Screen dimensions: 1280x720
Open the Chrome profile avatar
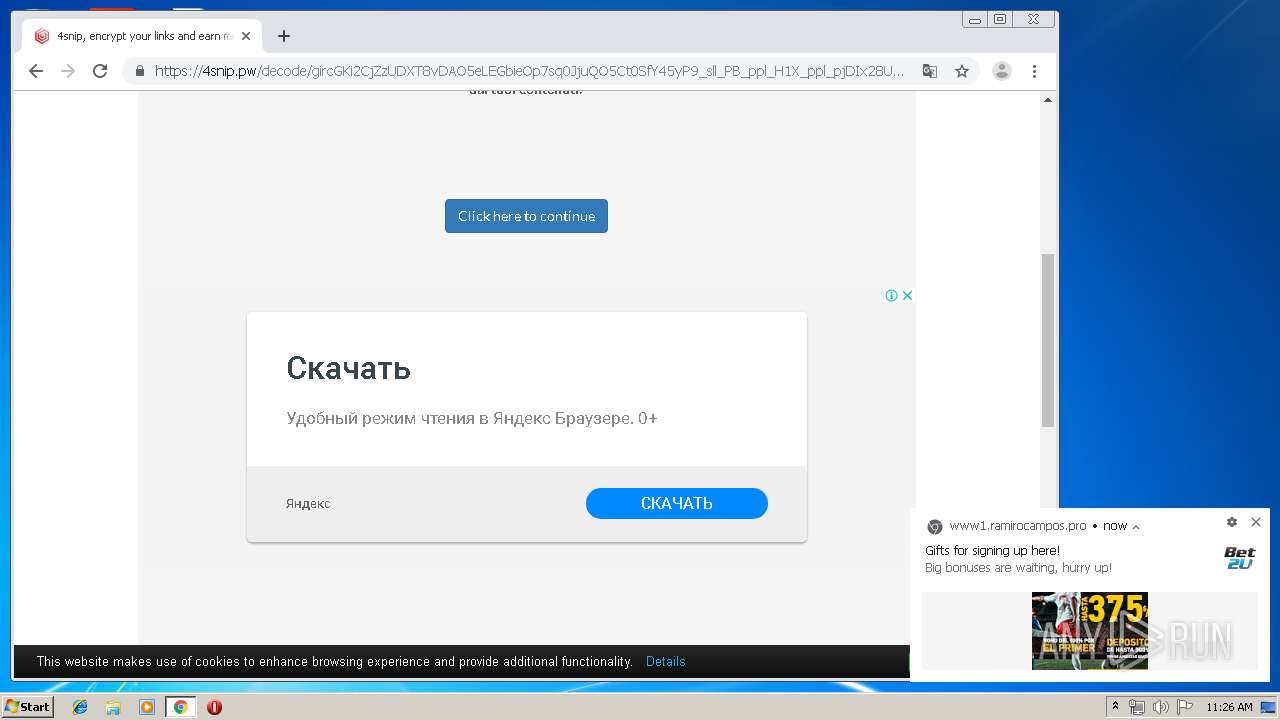coord(1001,71)
